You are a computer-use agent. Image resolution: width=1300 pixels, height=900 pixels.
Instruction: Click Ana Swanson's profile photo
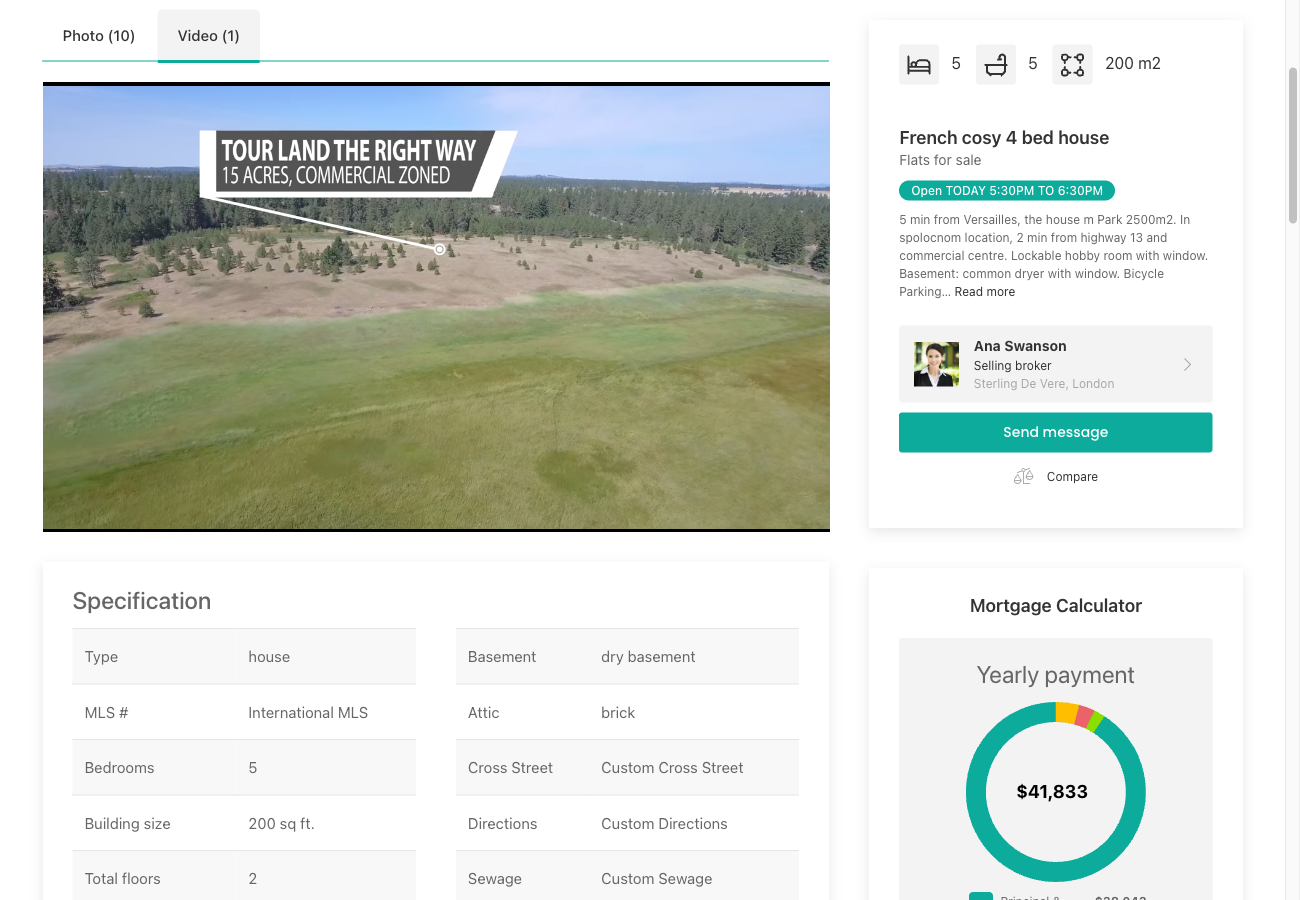pyautogui.click(x=936, y=364)
